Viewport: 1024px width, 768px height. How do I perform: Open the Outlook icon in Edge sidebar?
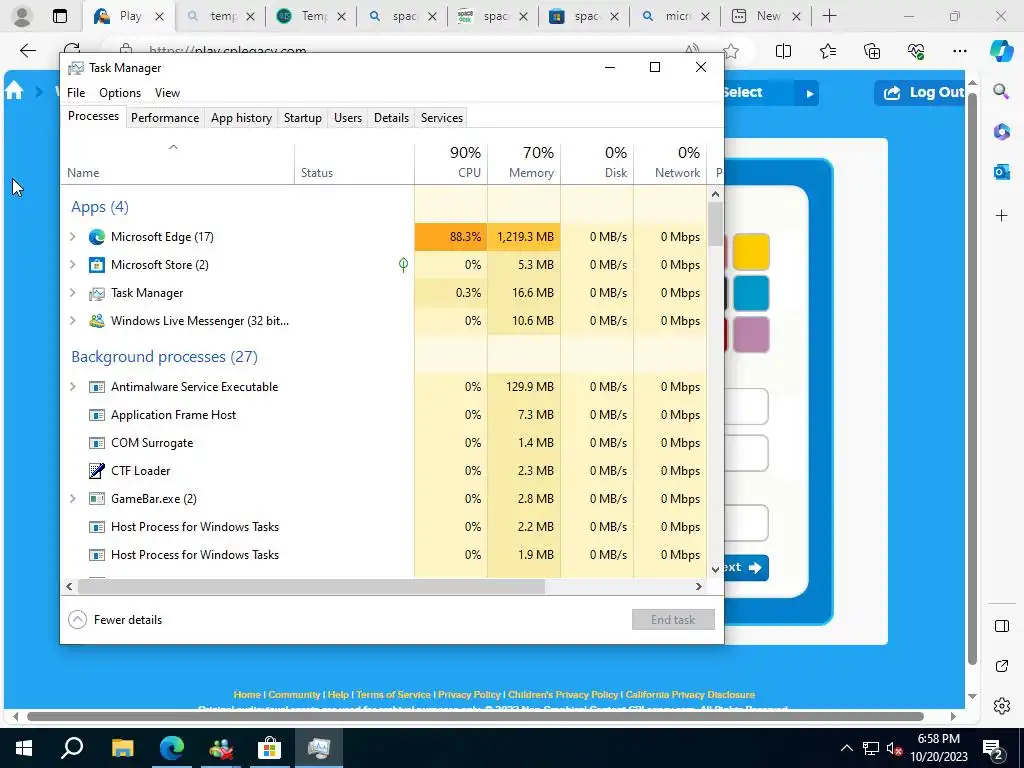(x=1001, y=172)
